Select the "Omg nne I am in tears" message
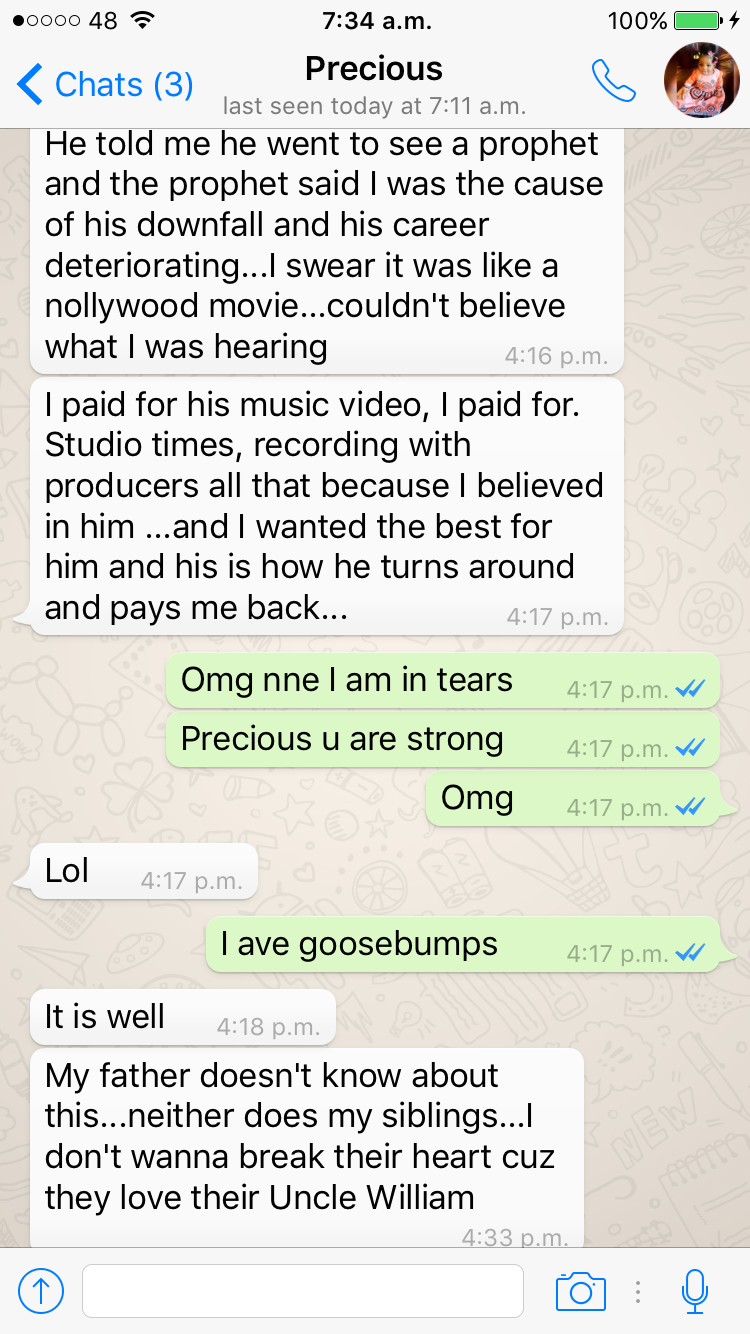 [x=443, y=681]
